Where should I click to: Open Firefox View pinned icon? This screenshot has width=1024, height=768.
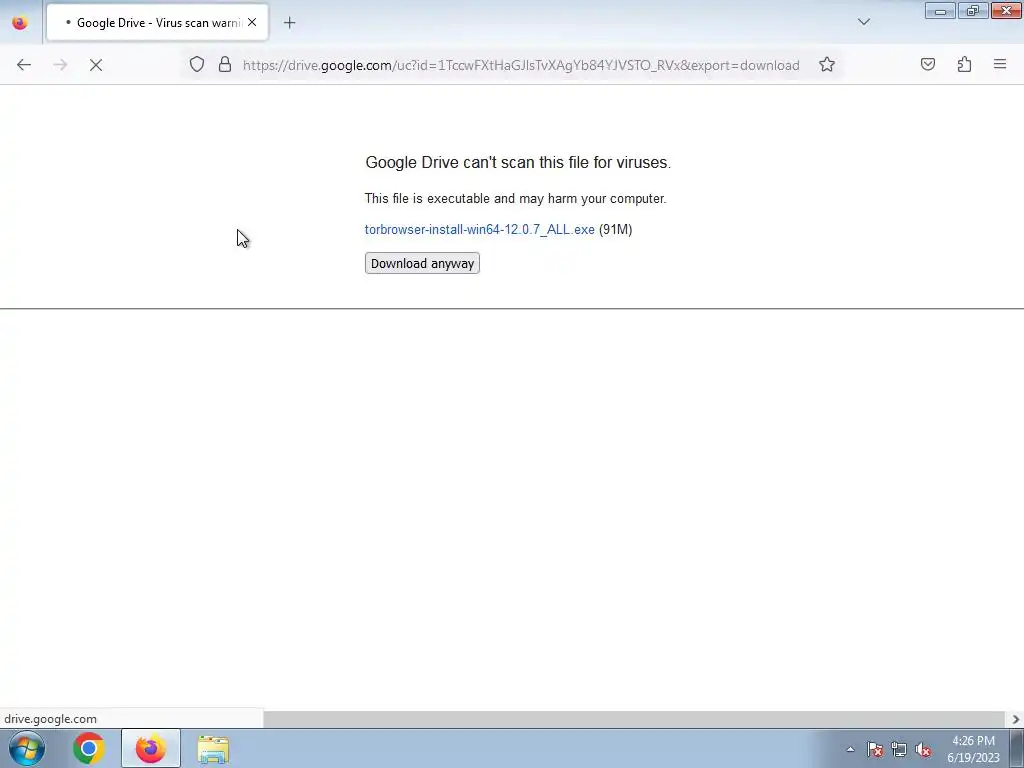(20, 23)
